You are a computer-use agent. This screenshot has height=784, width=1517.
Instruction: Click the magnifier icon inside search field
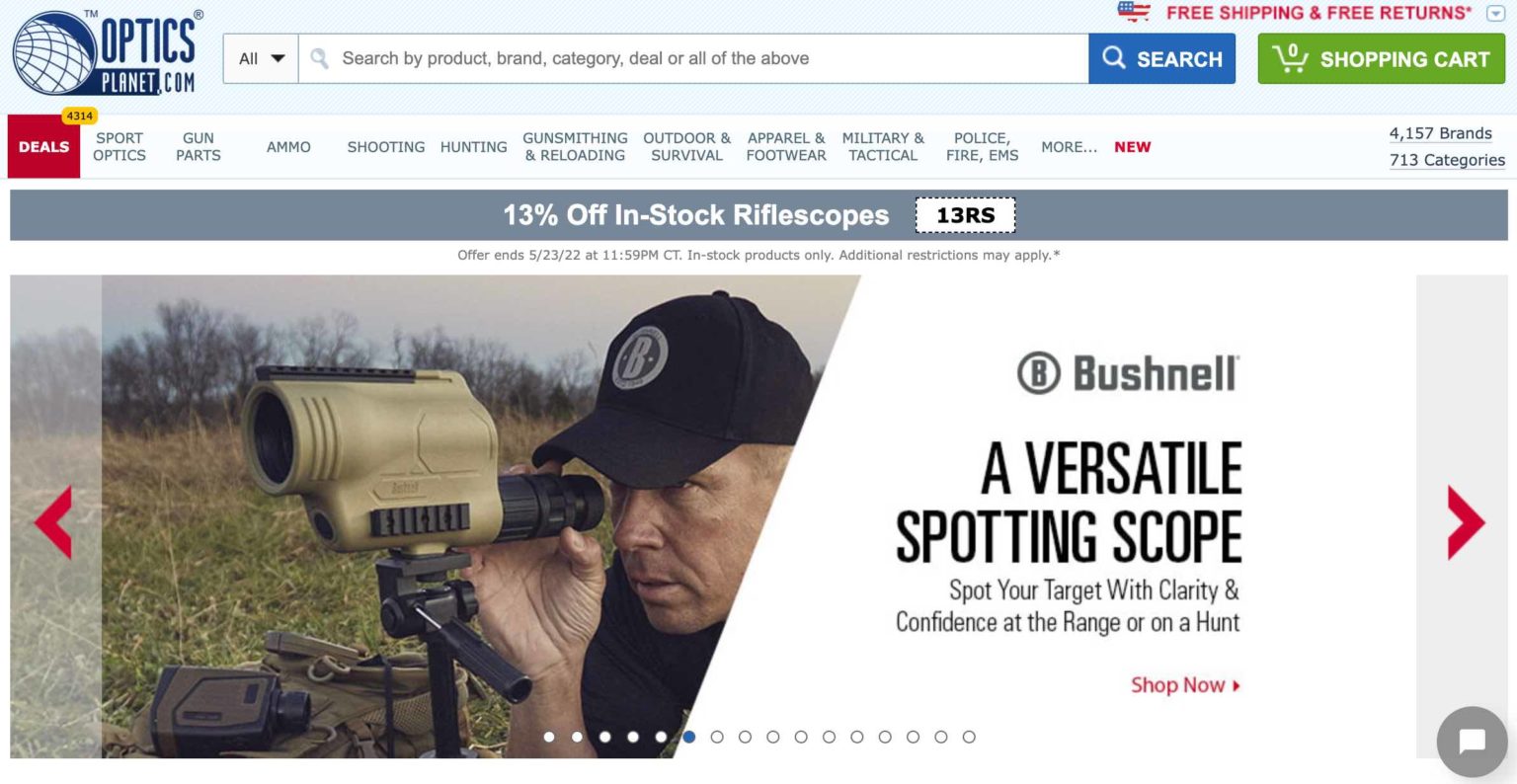pos(319,58)
